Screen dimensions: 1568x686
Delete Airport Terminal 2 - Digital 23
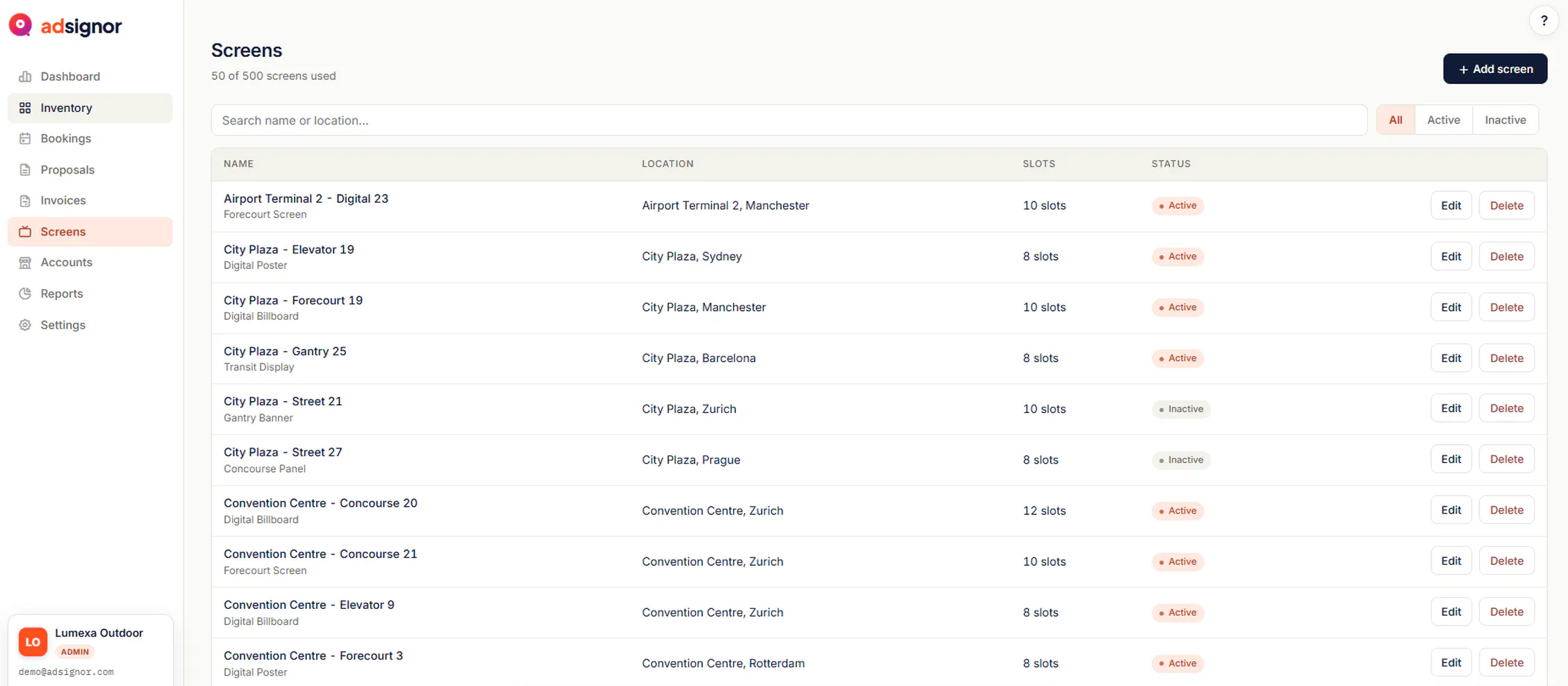click(x=1506, y=206)
